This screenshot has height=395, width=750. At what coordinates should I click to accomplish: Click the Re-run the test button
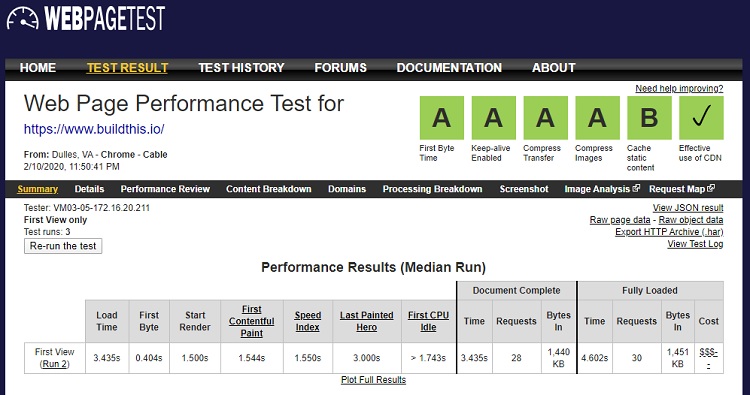click(x=63, y=246)
